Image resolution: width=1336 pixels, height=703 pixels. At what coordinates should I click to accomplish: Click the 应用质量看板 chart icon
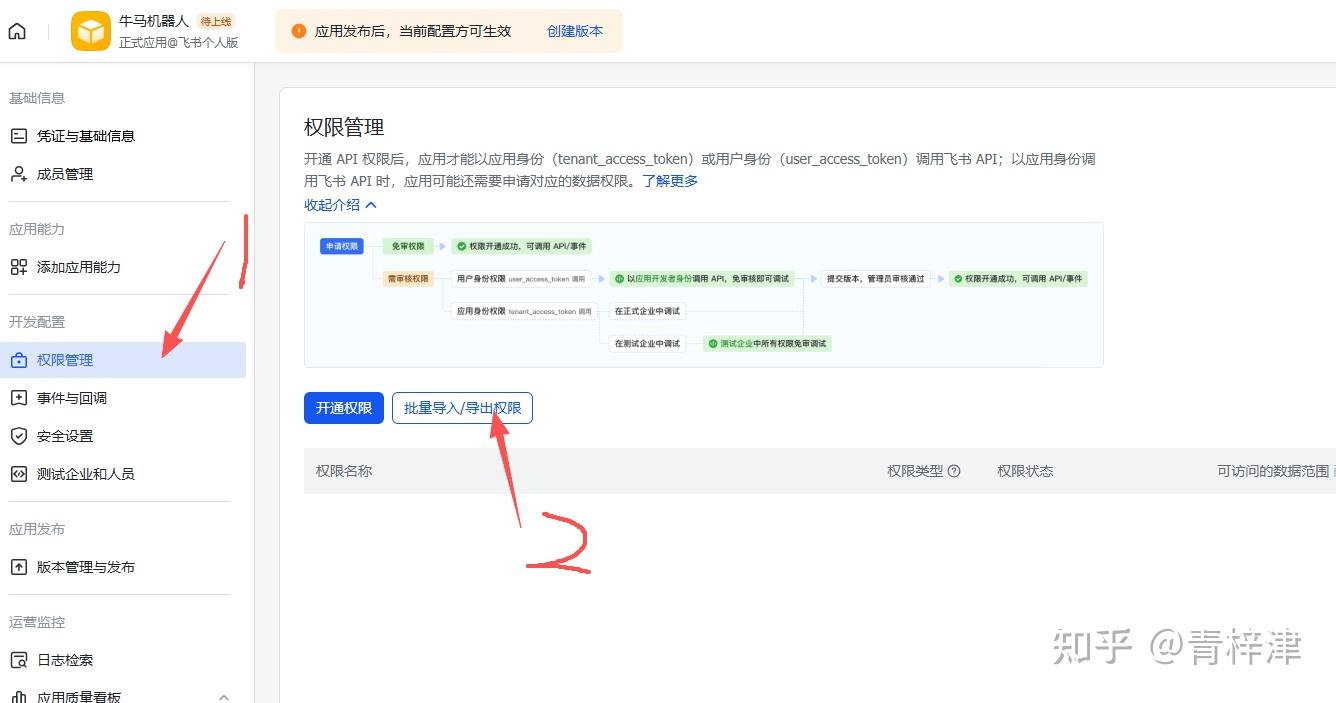[18, 697]
